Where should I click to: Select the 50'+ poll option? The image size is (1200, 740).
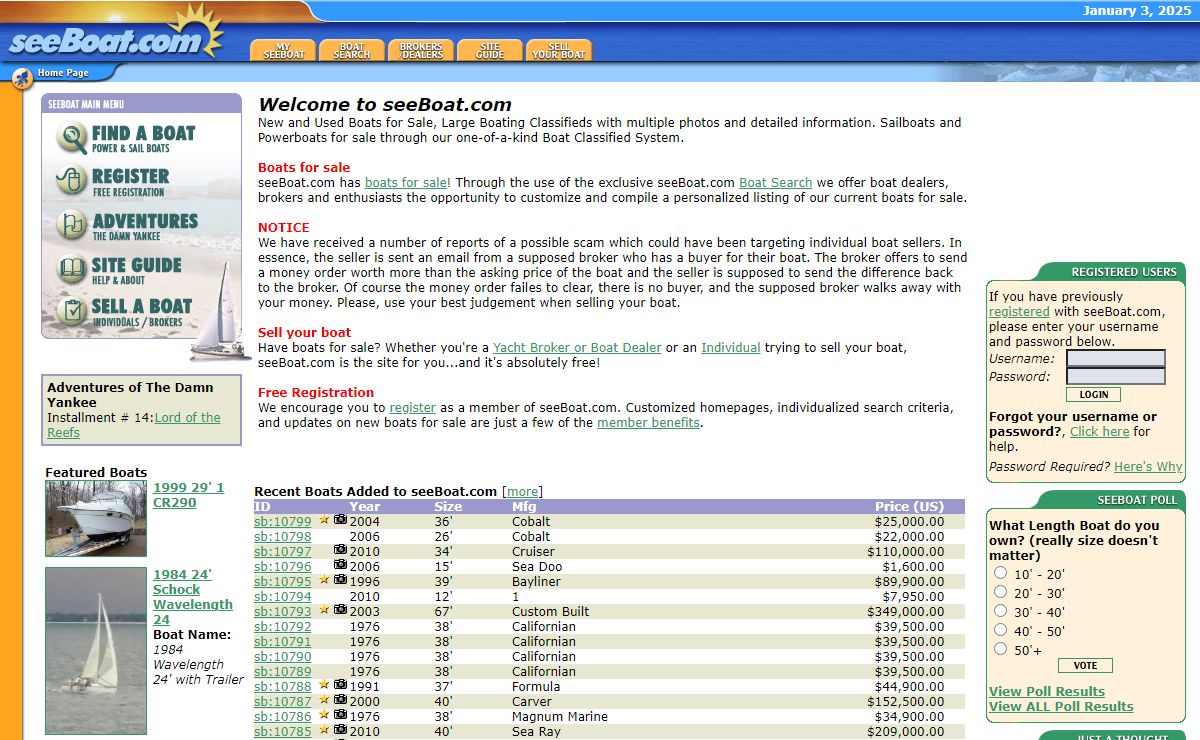click(1000, 649)
